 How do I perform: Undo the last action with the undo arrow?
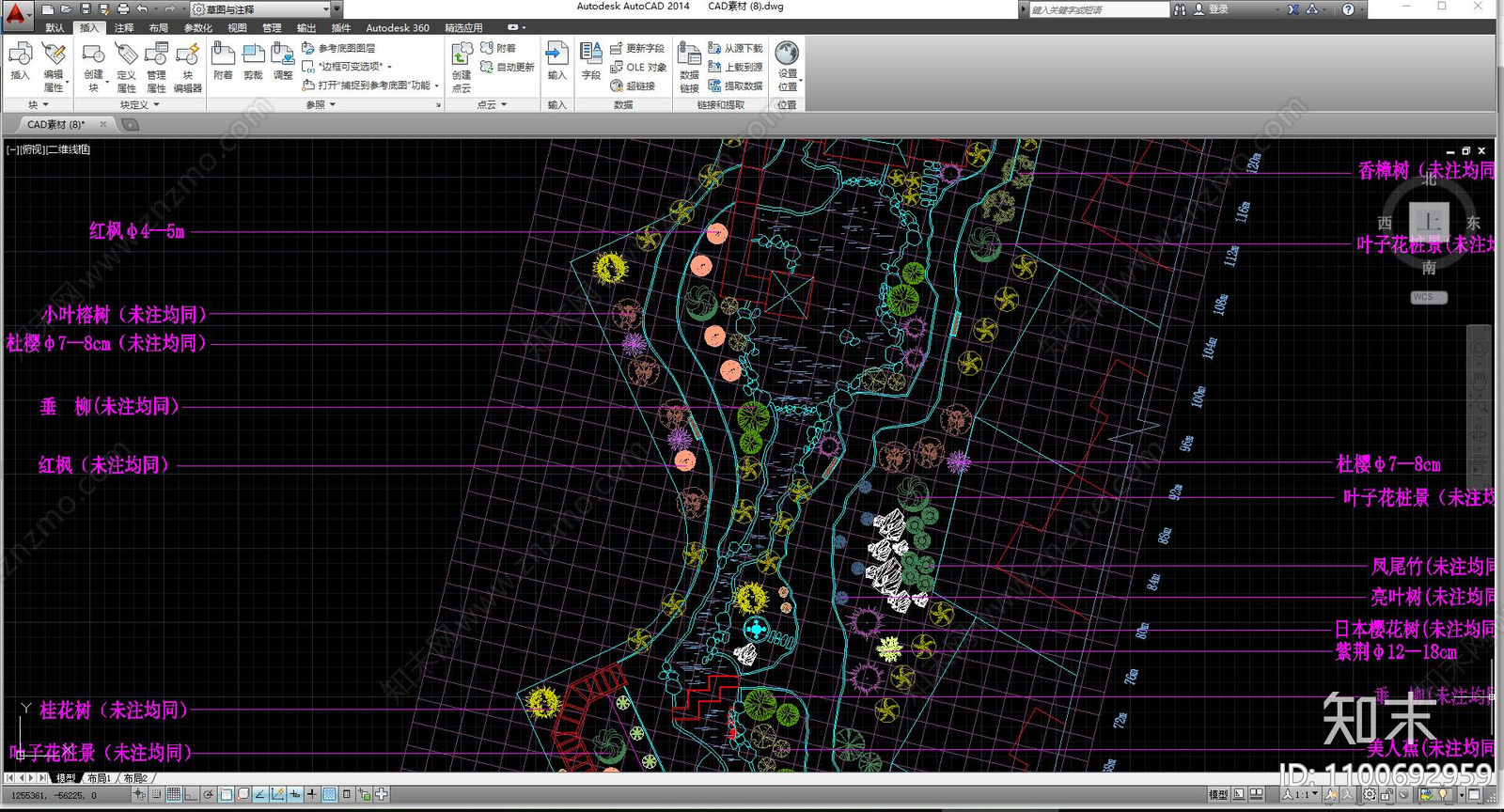point(141,9)
